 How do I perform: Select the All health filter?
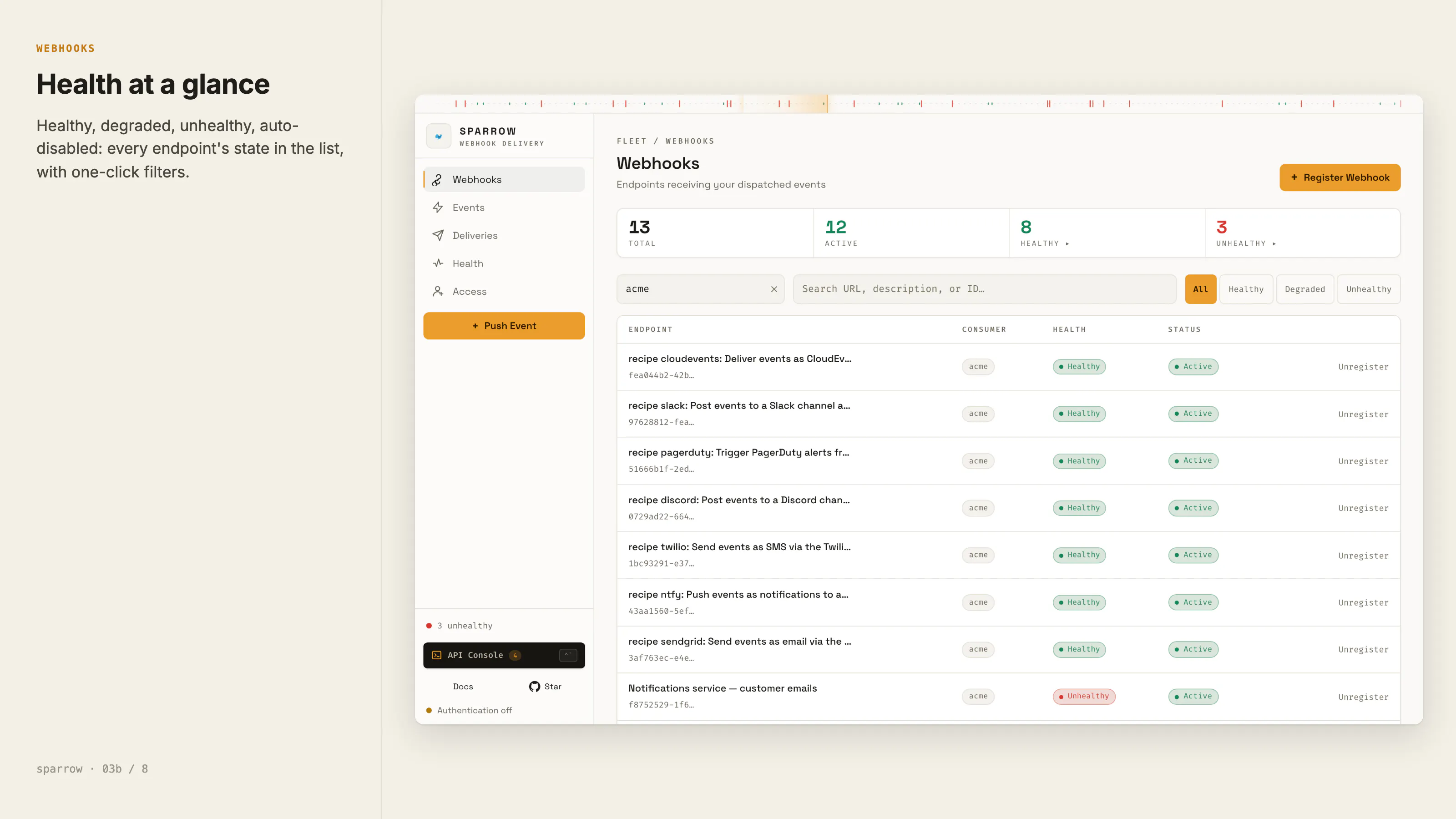tap(1201, 289)
